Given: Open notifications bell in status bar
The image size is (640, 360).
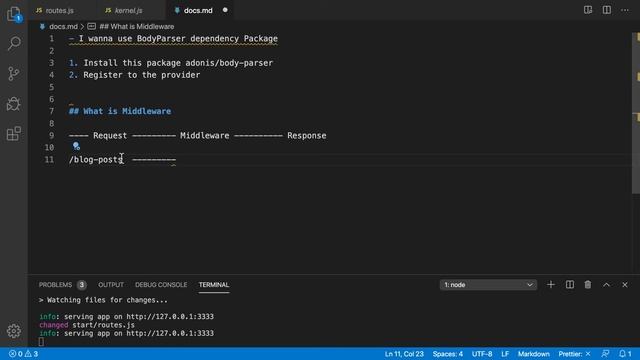Looking at the screenshot, I should pyautogui.click(x=625, y=354).
